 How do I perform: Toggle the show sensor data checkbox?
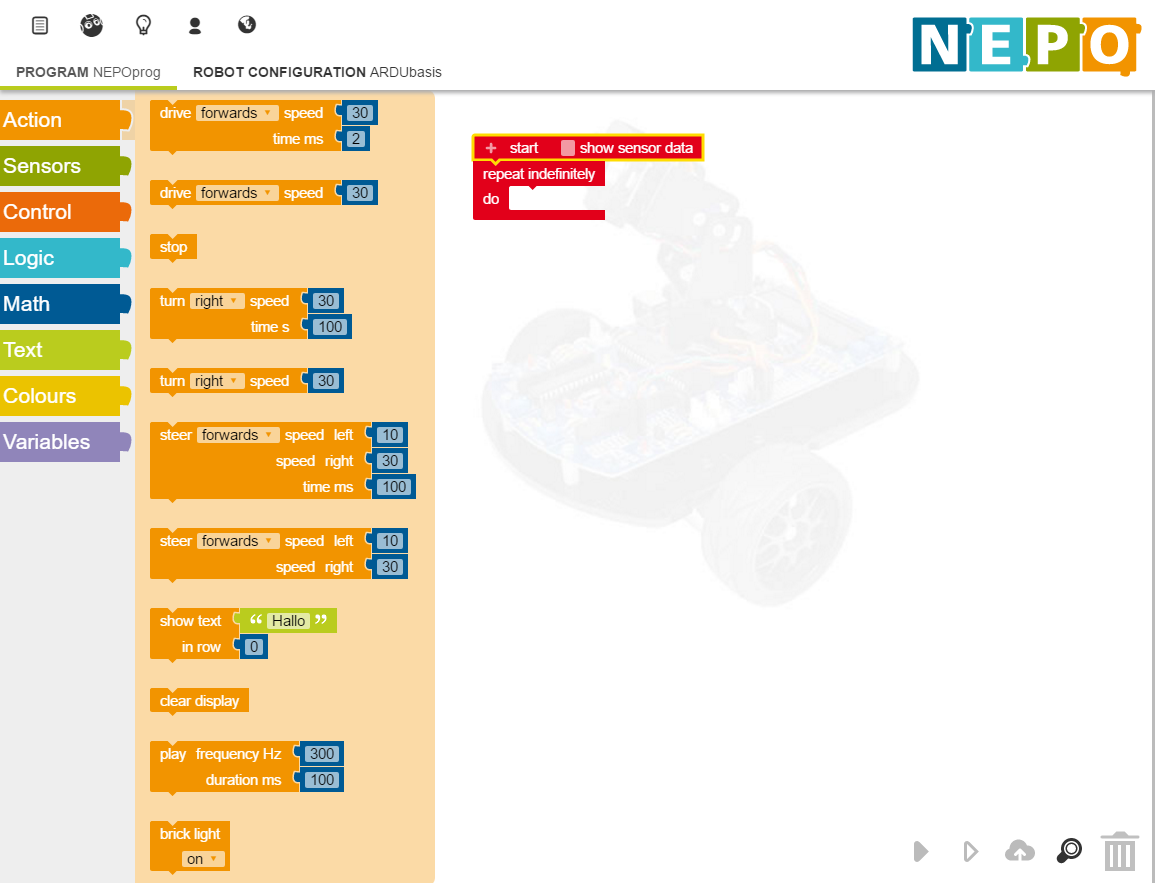click(568, 148)
